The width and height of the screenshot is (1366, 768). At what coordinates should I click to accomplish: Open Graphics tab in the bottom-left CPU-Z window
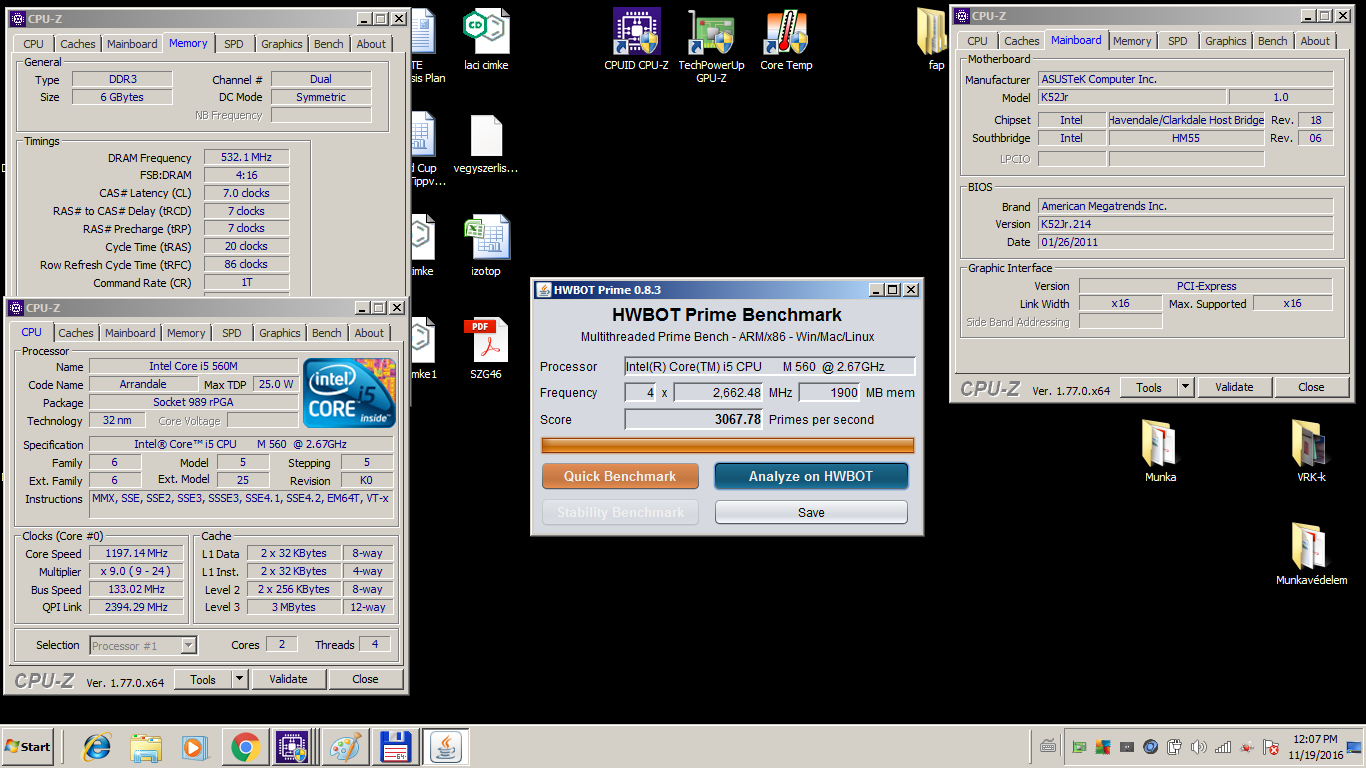(x=280, y=333)
